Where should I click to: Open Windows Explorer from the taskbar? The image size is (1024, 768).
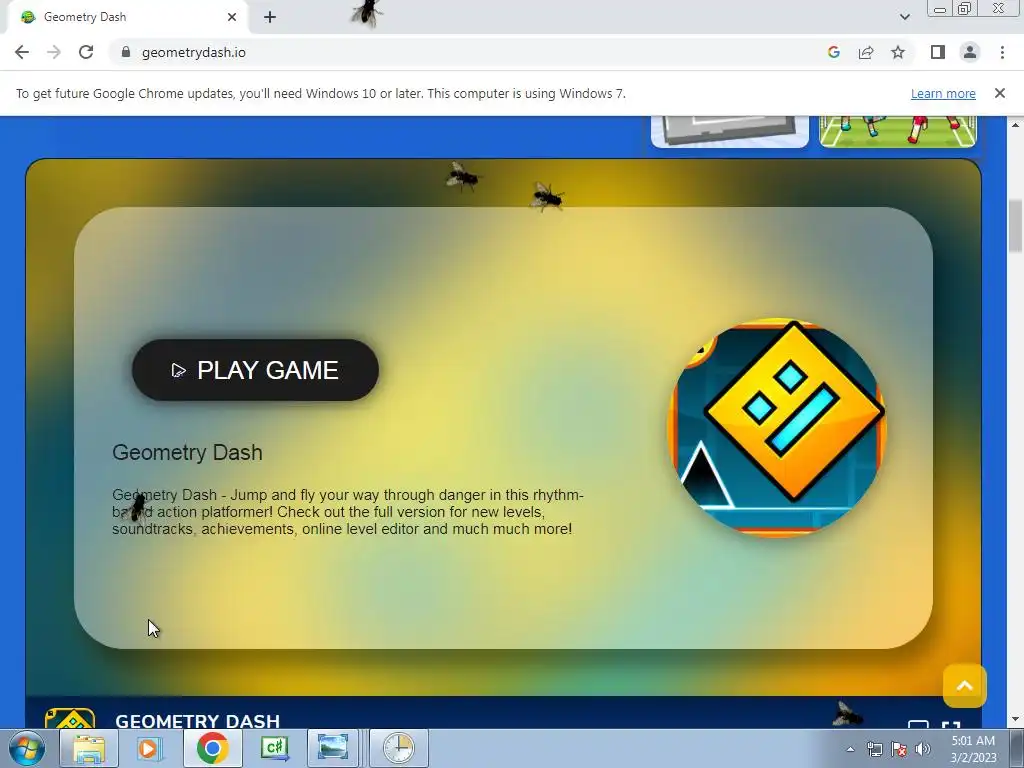pyautogui.click(x=89, y=748)
